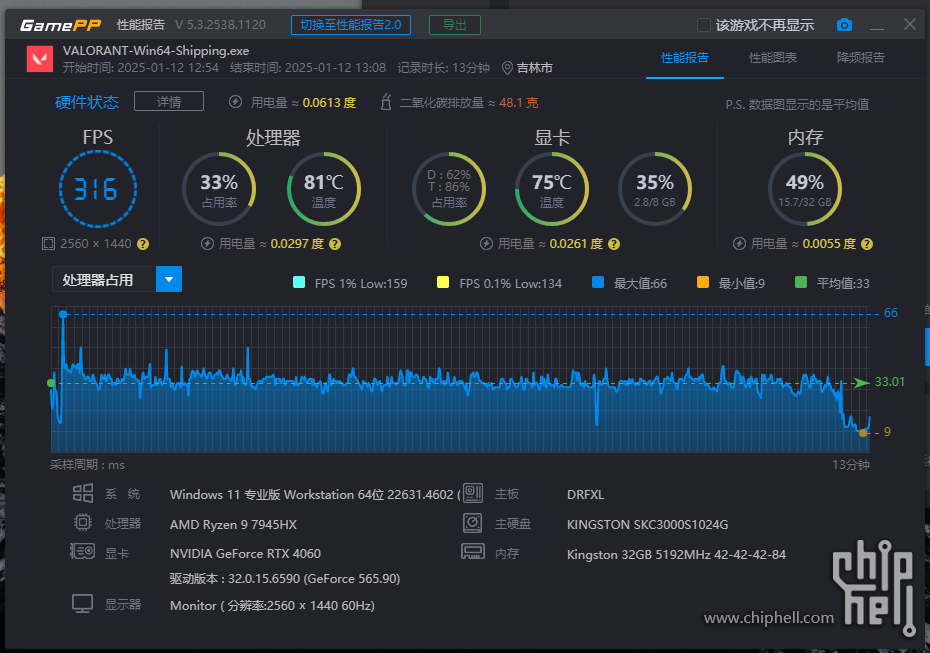Click the memory 49% 15.7/32 GB gauge
The image size is (930, 653).
click(x=805, y=189)
